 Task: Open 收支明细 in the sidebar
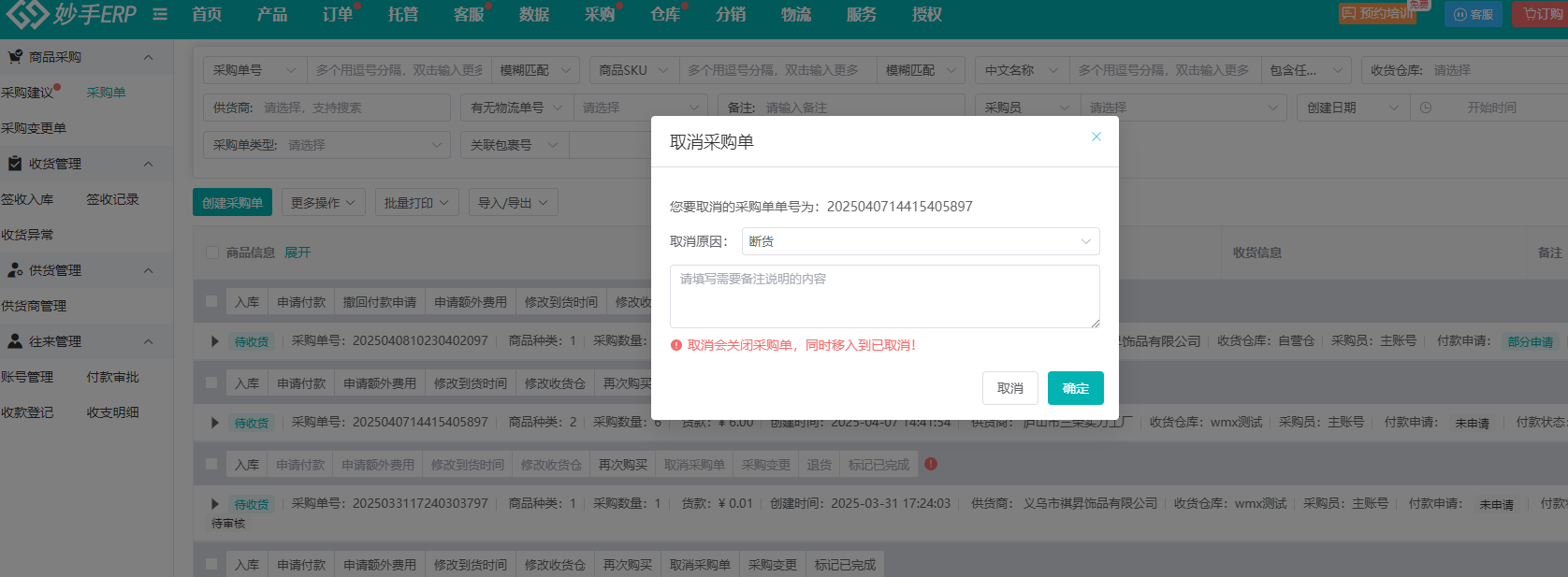tap(112, 412)
